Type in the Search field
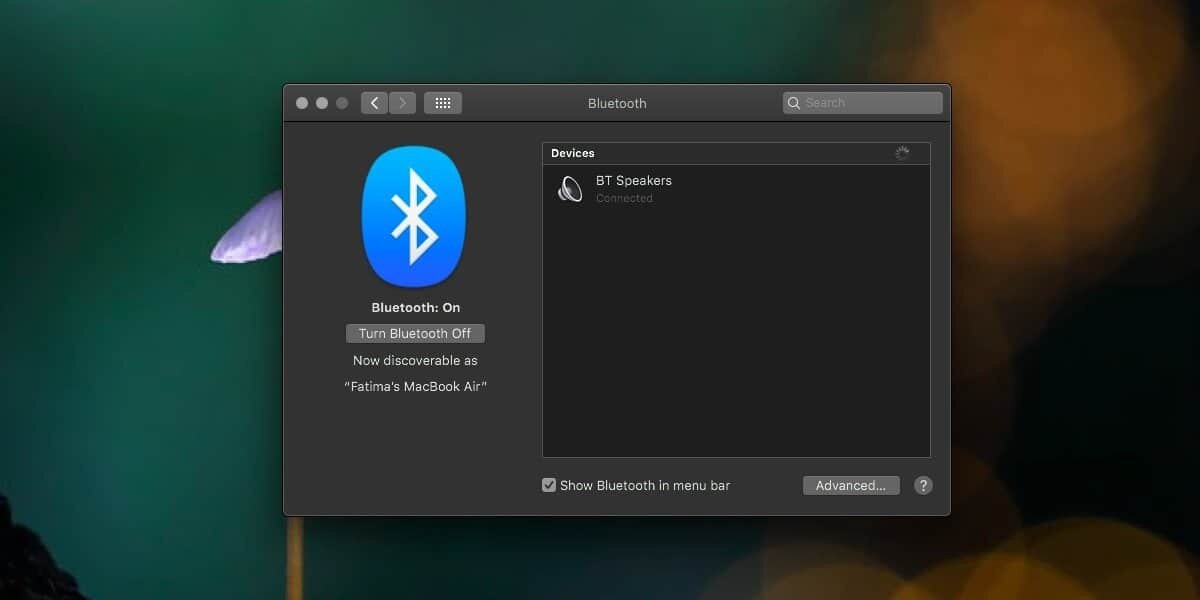Image resolution: width=1200 pixels, height=600 pixels. coord(870,103)
